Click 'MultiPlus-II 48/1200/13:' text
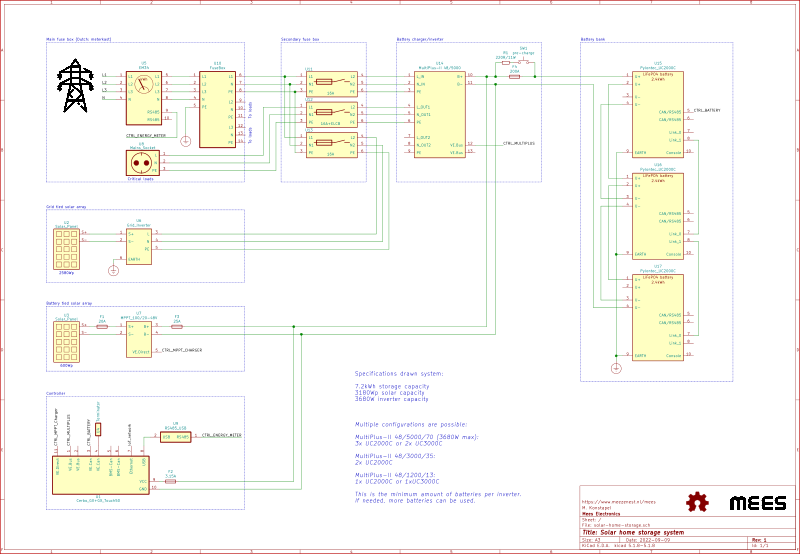 (x=395, y=475)
